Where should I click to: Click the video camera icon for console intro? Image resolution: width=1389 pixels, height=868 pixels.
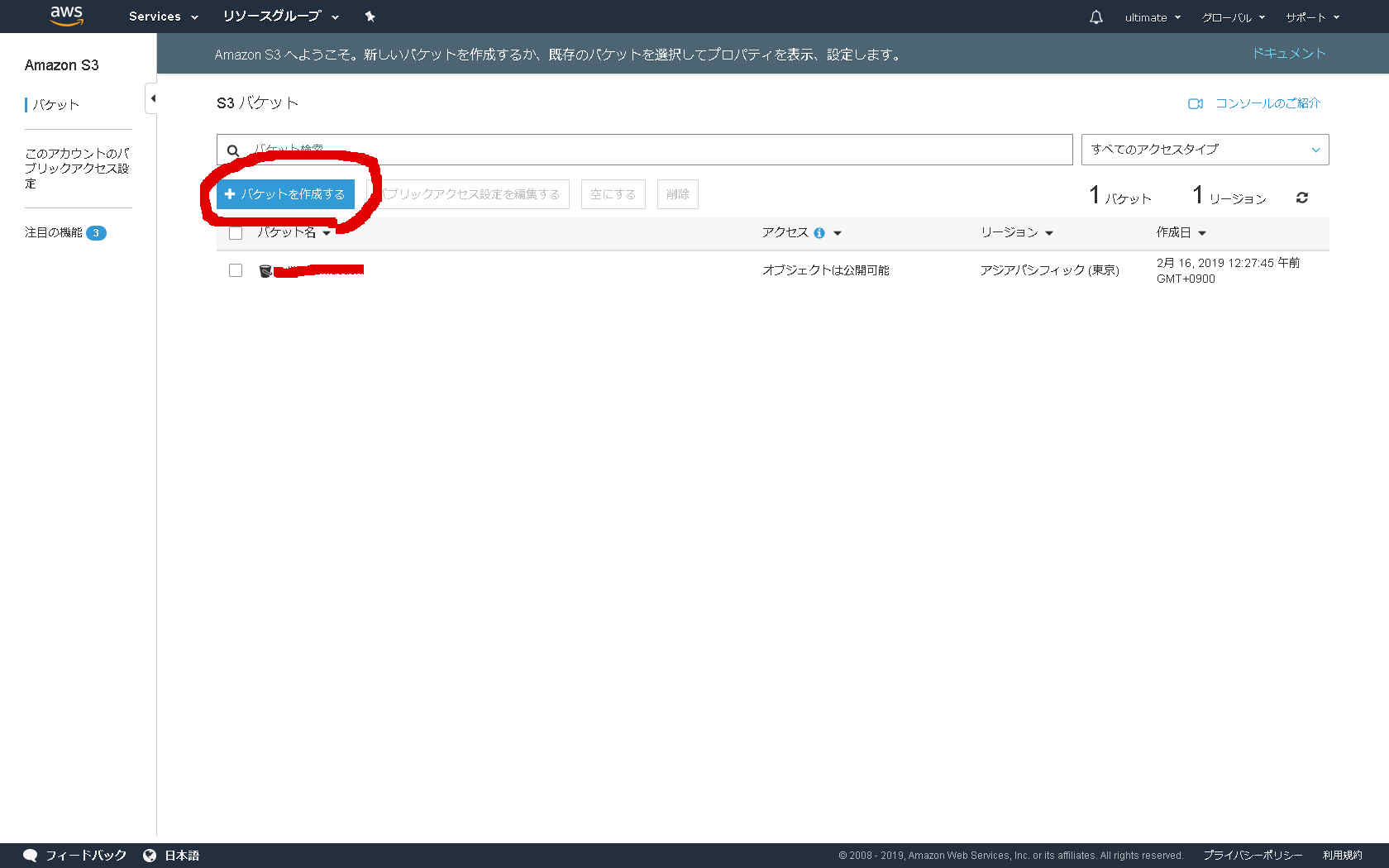pyautogui.click(x=1196, y=103)
